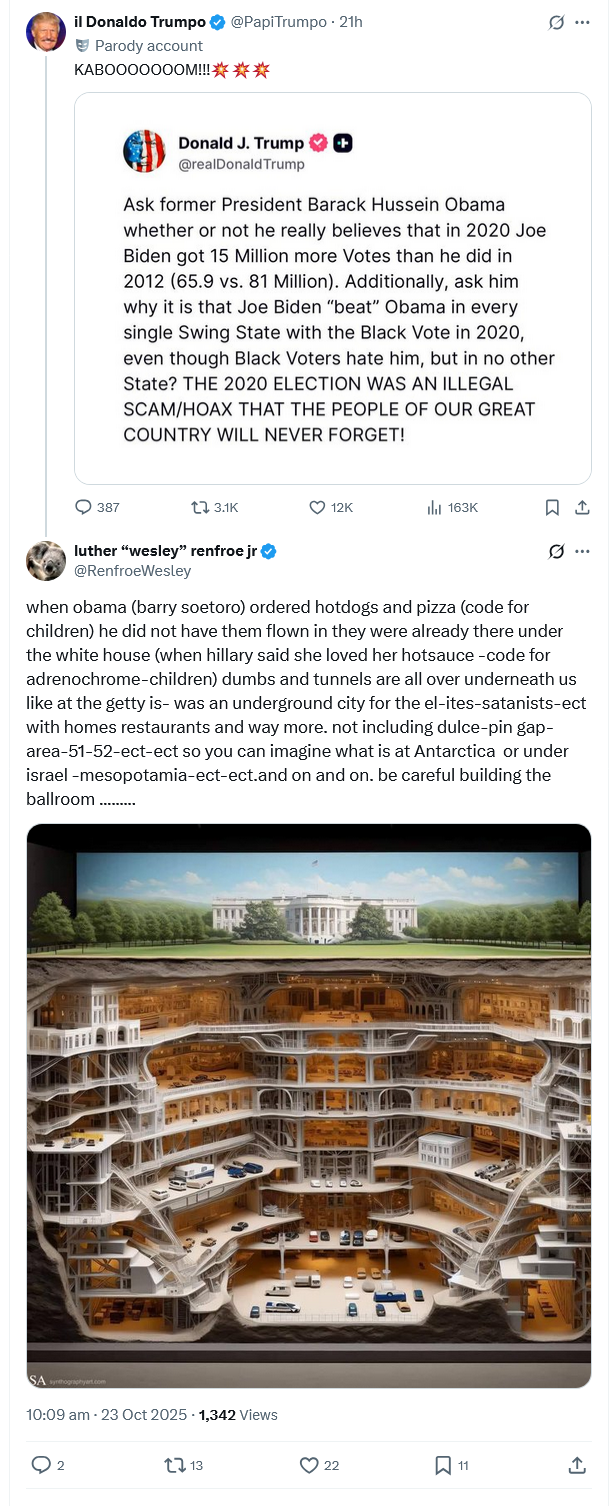Open more options for luther renfroe's post

click(582, 551)
